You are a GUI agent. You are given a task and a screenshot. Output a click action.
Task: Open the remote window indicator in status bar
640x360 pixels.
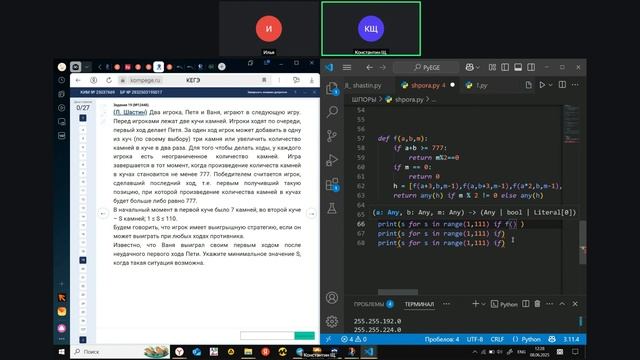328,339
